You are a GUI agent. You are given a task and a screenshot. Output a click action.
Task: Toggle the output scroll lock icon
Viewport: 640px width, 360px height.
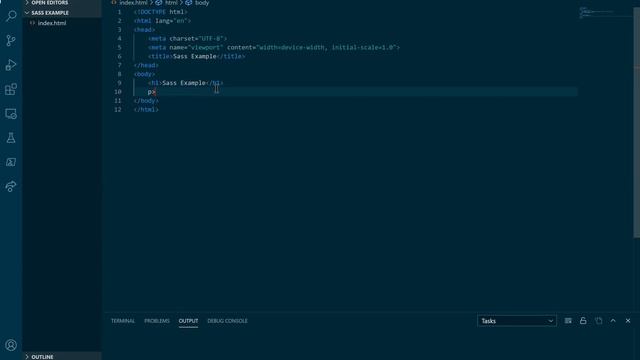tap(583, 321)
